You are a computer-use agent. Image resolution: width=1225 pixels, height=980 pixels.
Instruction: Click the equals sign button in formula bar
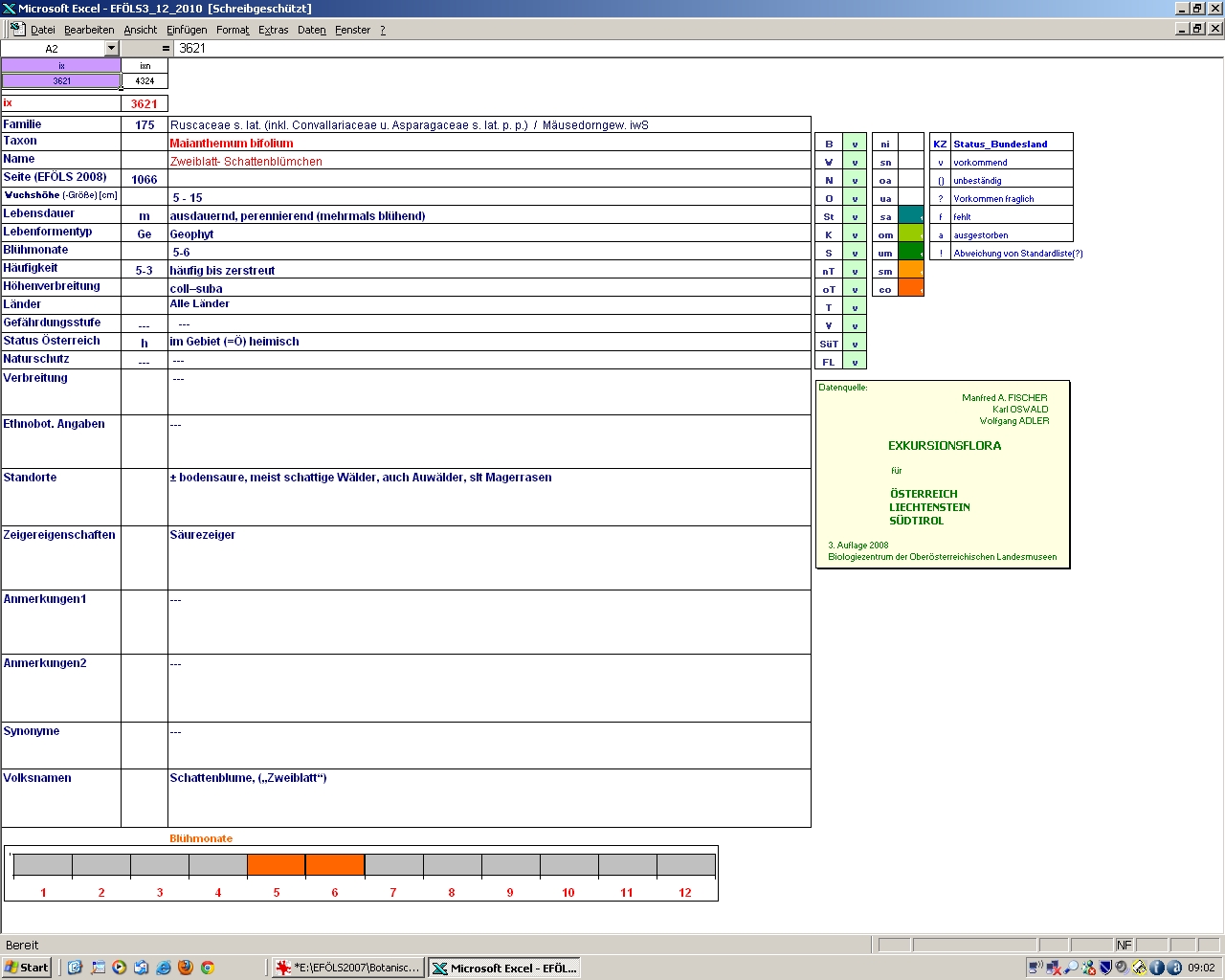[x=166, y=48]
